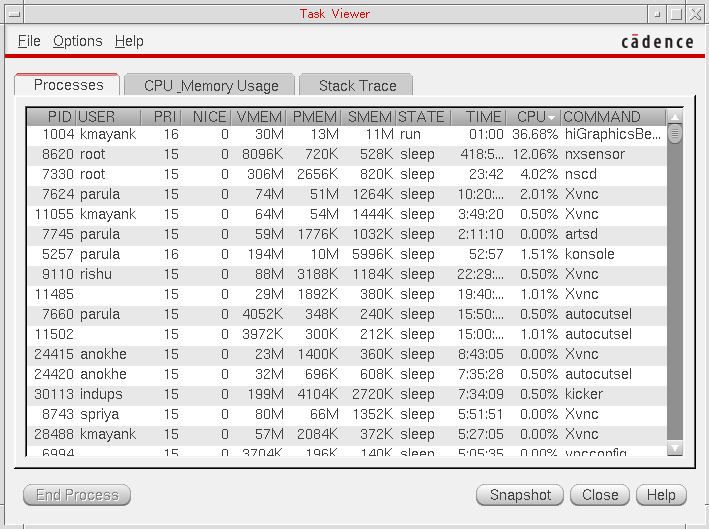
Task: Open the window menu icon in title bar
Action: pos(14,14)
